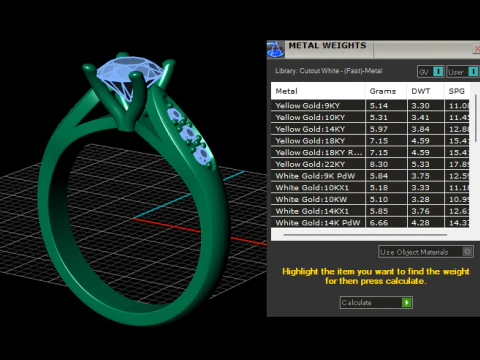Close the Metal Weights panel
Screen dimensions: 480x360
pos(477,49)
